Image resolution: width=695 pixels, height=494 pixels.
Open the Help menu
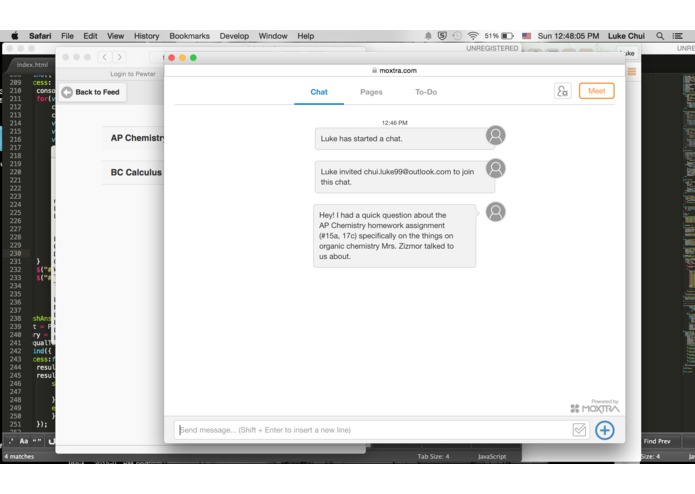point(305,36)
